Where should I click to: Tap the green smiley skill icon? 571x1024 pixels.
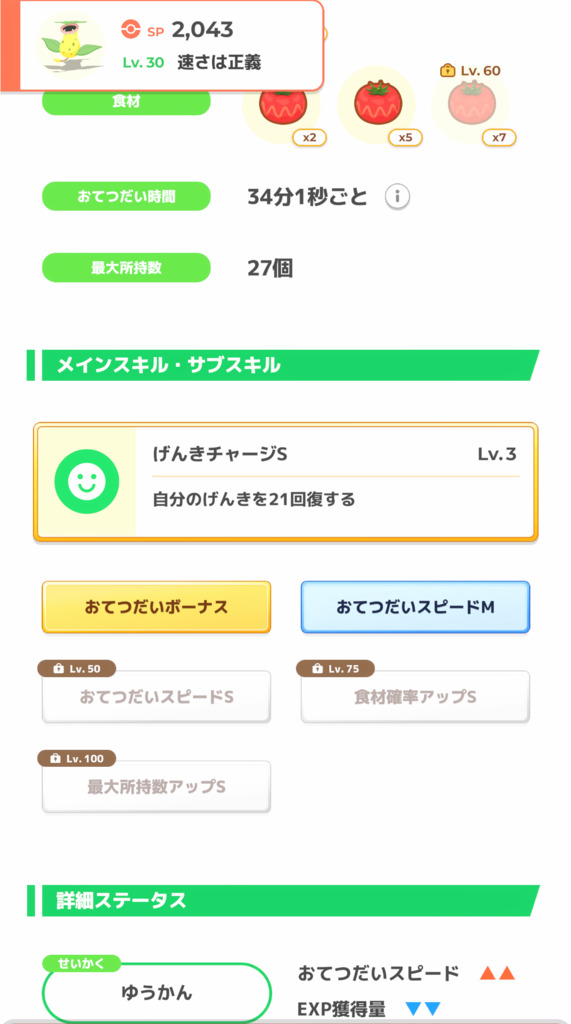coord(87,482)
